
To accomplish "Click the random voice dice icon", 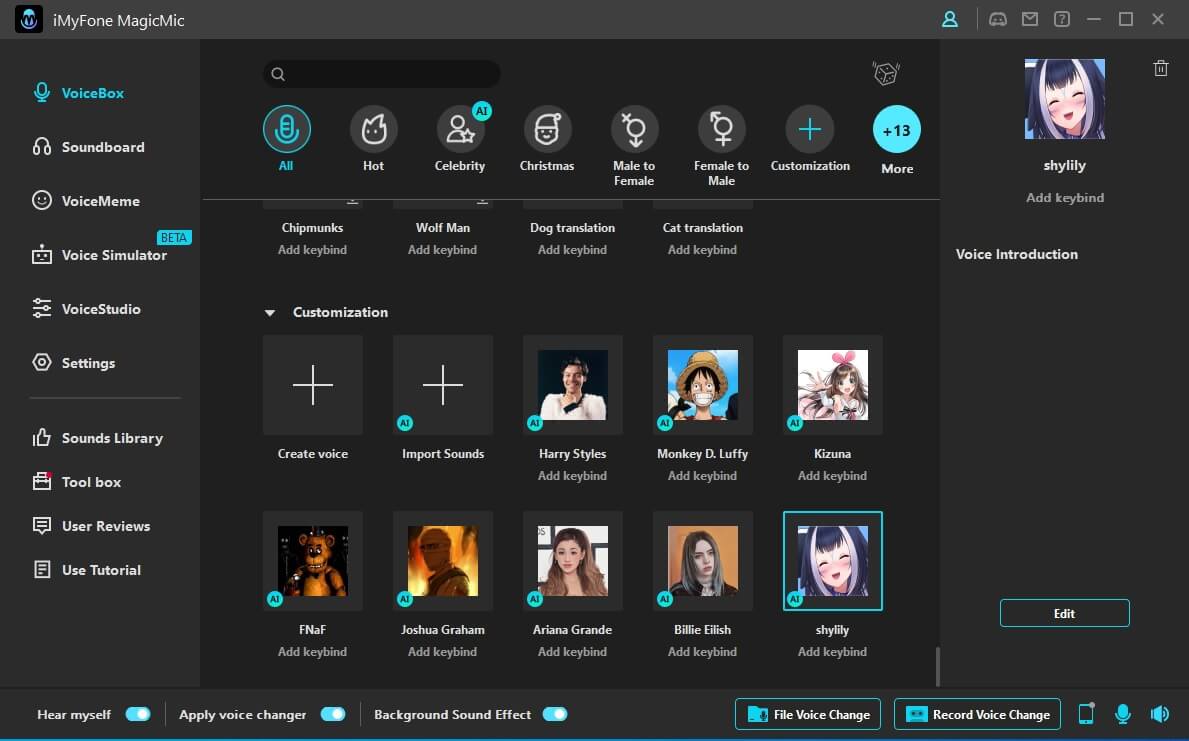I will click(886, 74).
